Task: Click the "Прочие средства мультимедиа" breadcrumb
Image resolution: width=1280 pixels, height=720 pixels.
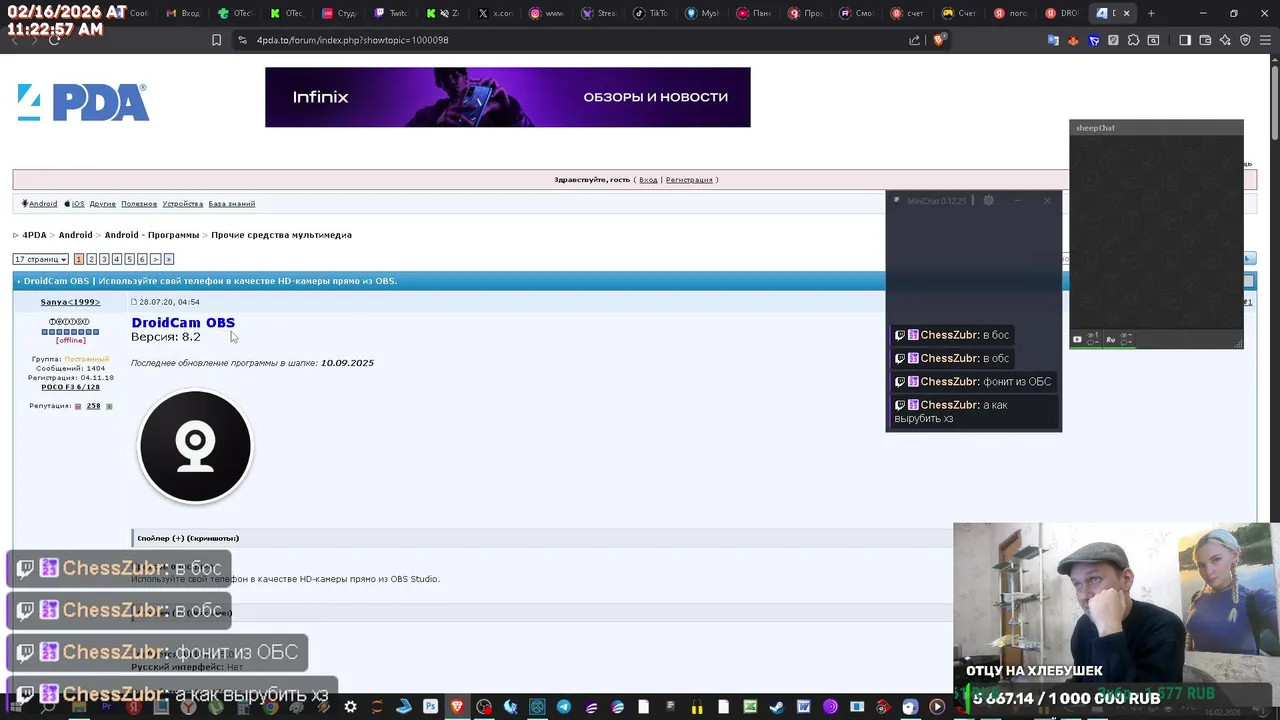Action: pyautogui.click(x=281, y=235)
